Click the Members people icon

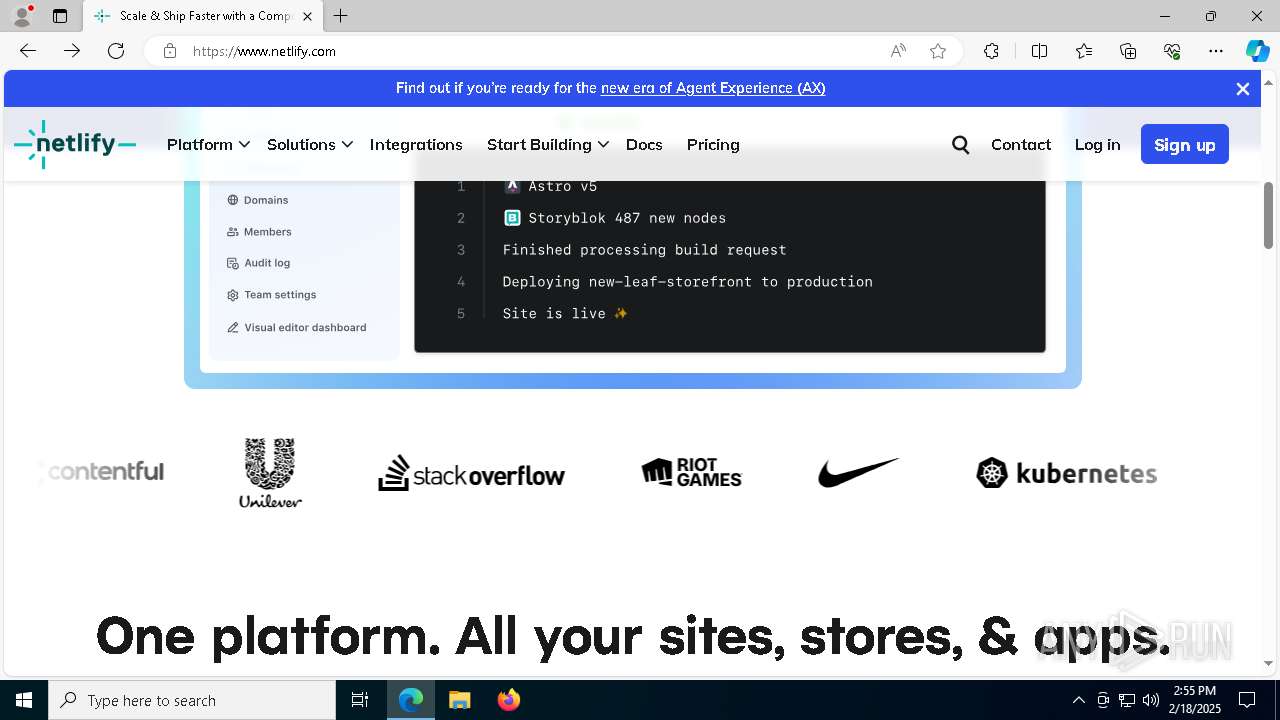pyautogui.click(x=233, y=232)
